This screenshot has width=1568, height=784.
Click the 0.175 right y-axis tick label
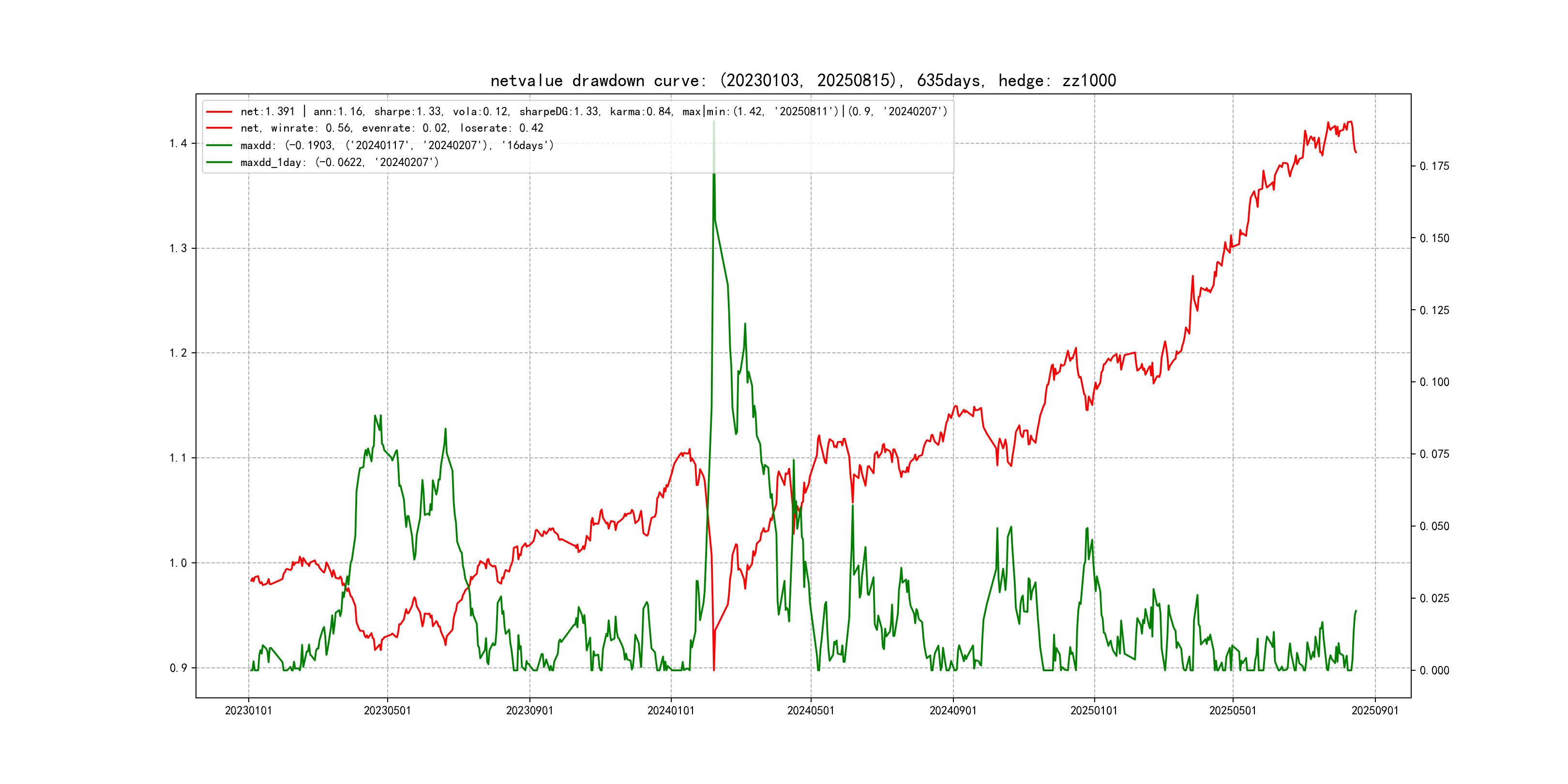tap(1434, 166)
